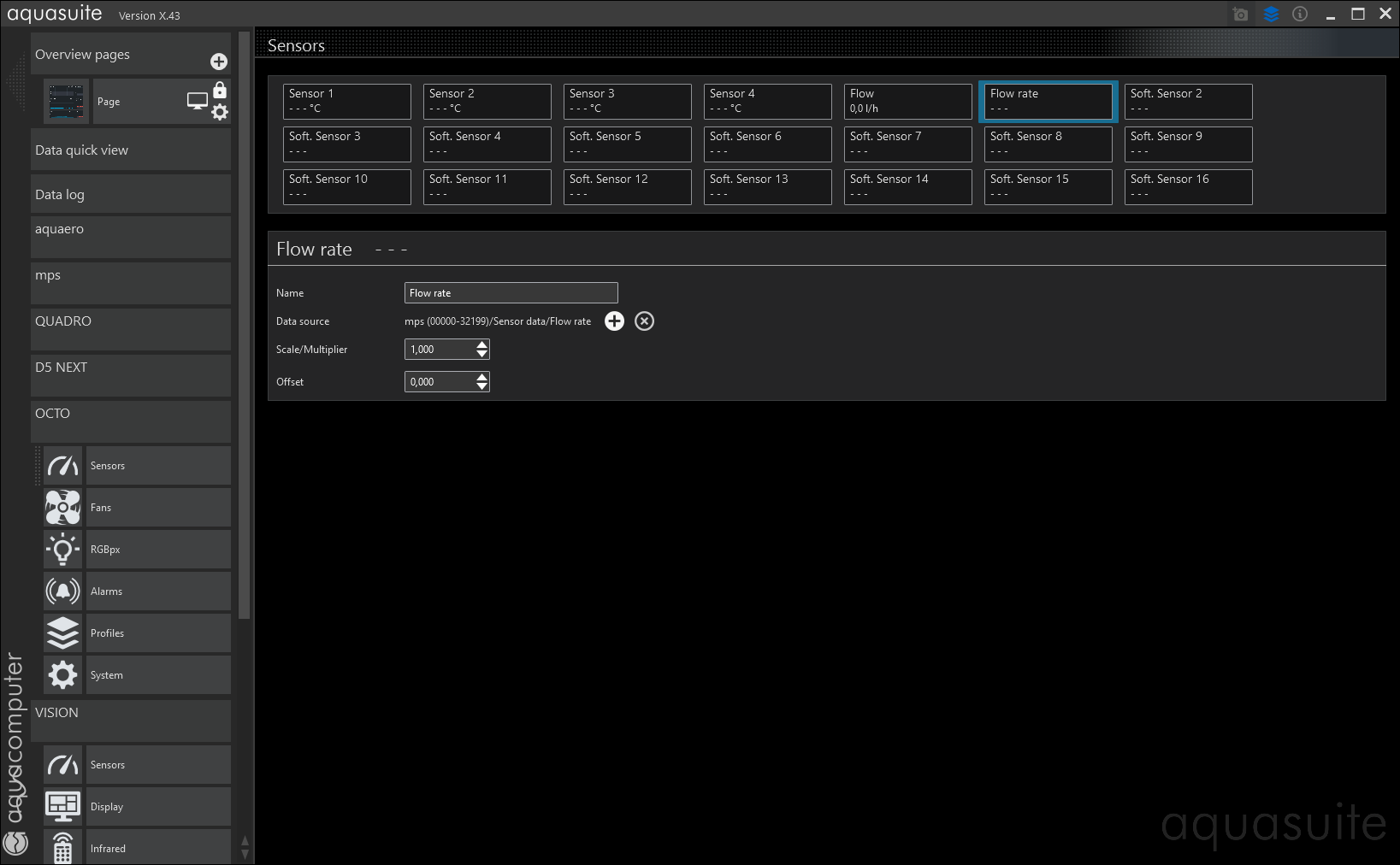Viewport: 1400px width, 865px height.
Task: Increase Scale/Multiplier value with up arrow
Action: coord(482,344)
